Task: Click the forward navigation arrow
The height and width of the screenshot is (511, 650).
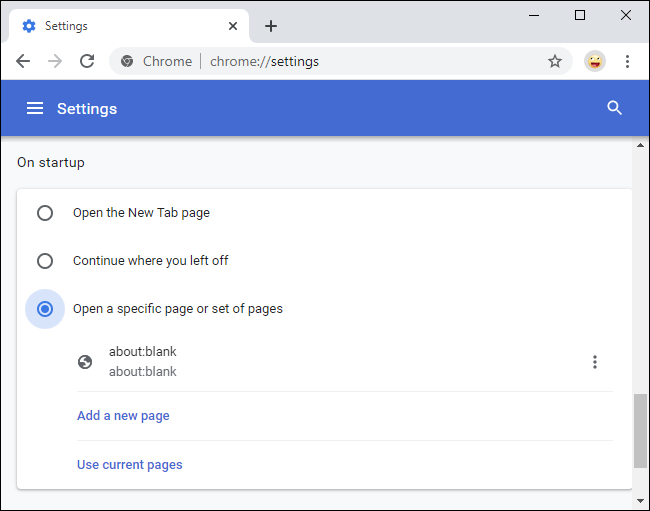Action: pyautogui.click(x=55, y=61)
